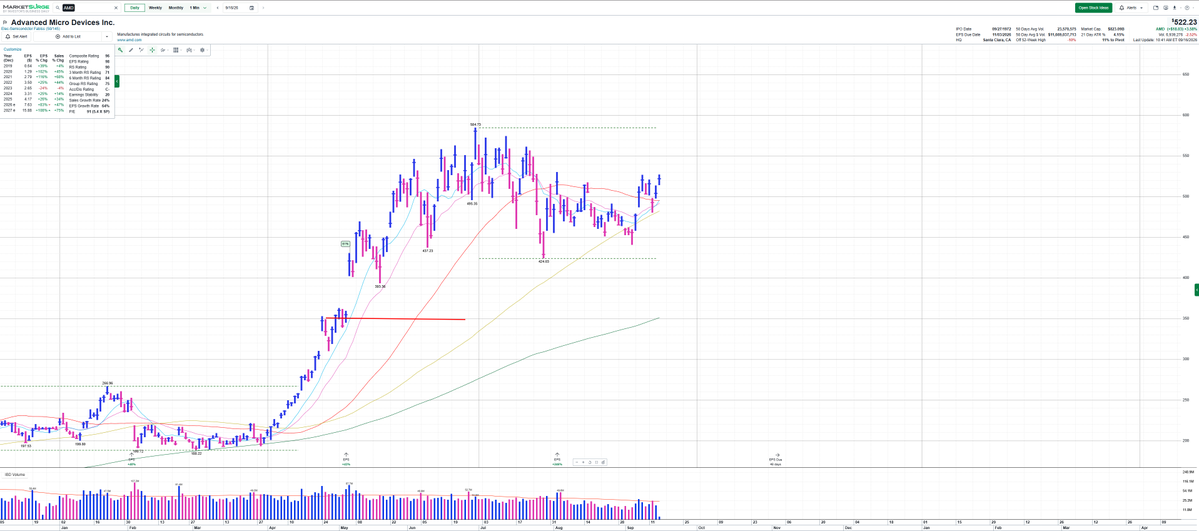This screenshot has width=1199, height=531.
Task: Click the red horizontal line on chart
Action: point(395,318)
